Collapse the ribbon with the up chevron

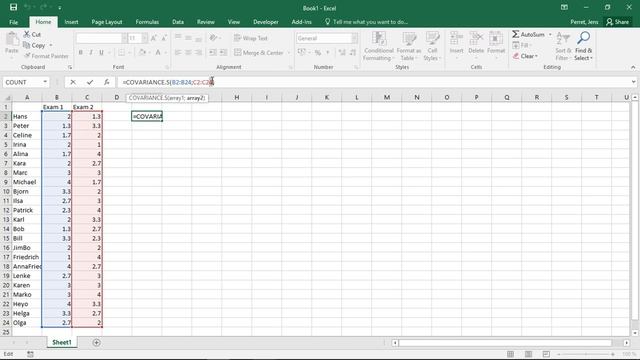point(633,67)
